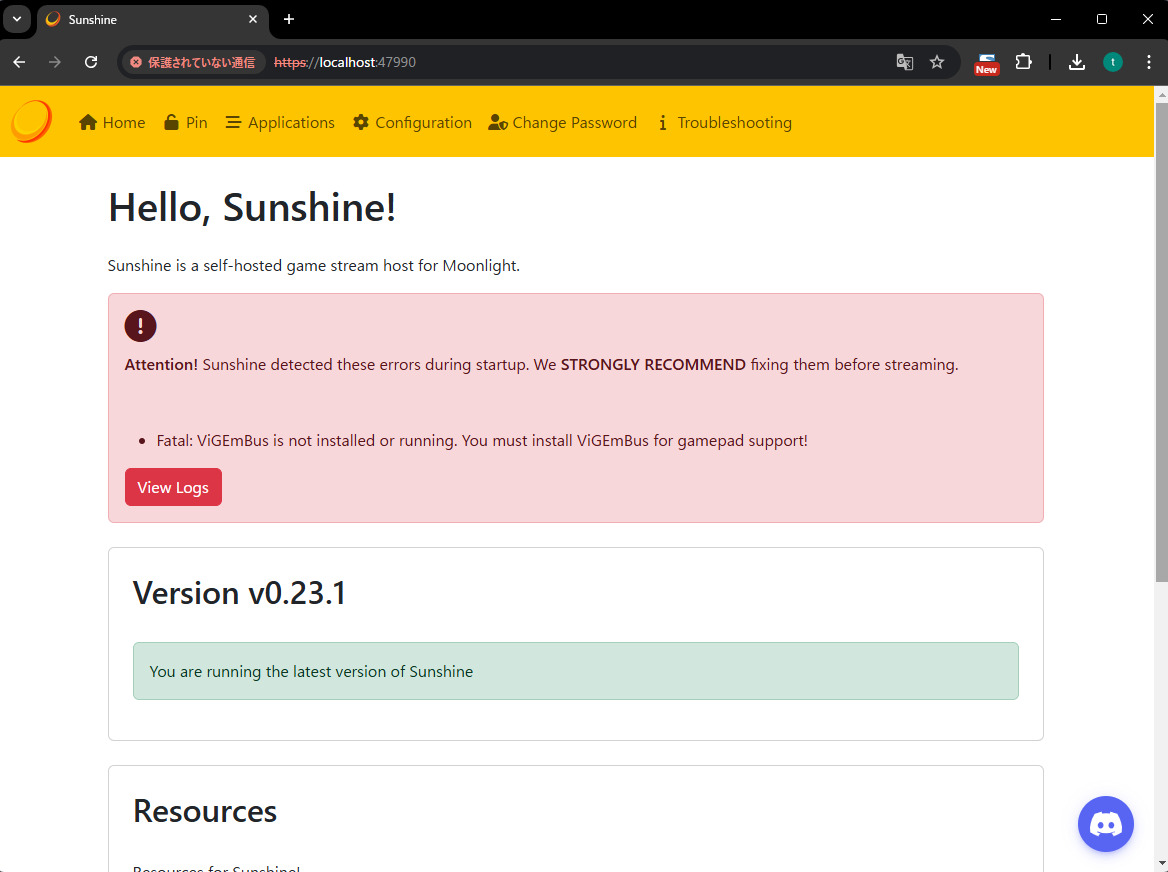This screenshot has width=1168, height=872.
Task: Click the Sunshine logo in the navbar
Action: 30,121
